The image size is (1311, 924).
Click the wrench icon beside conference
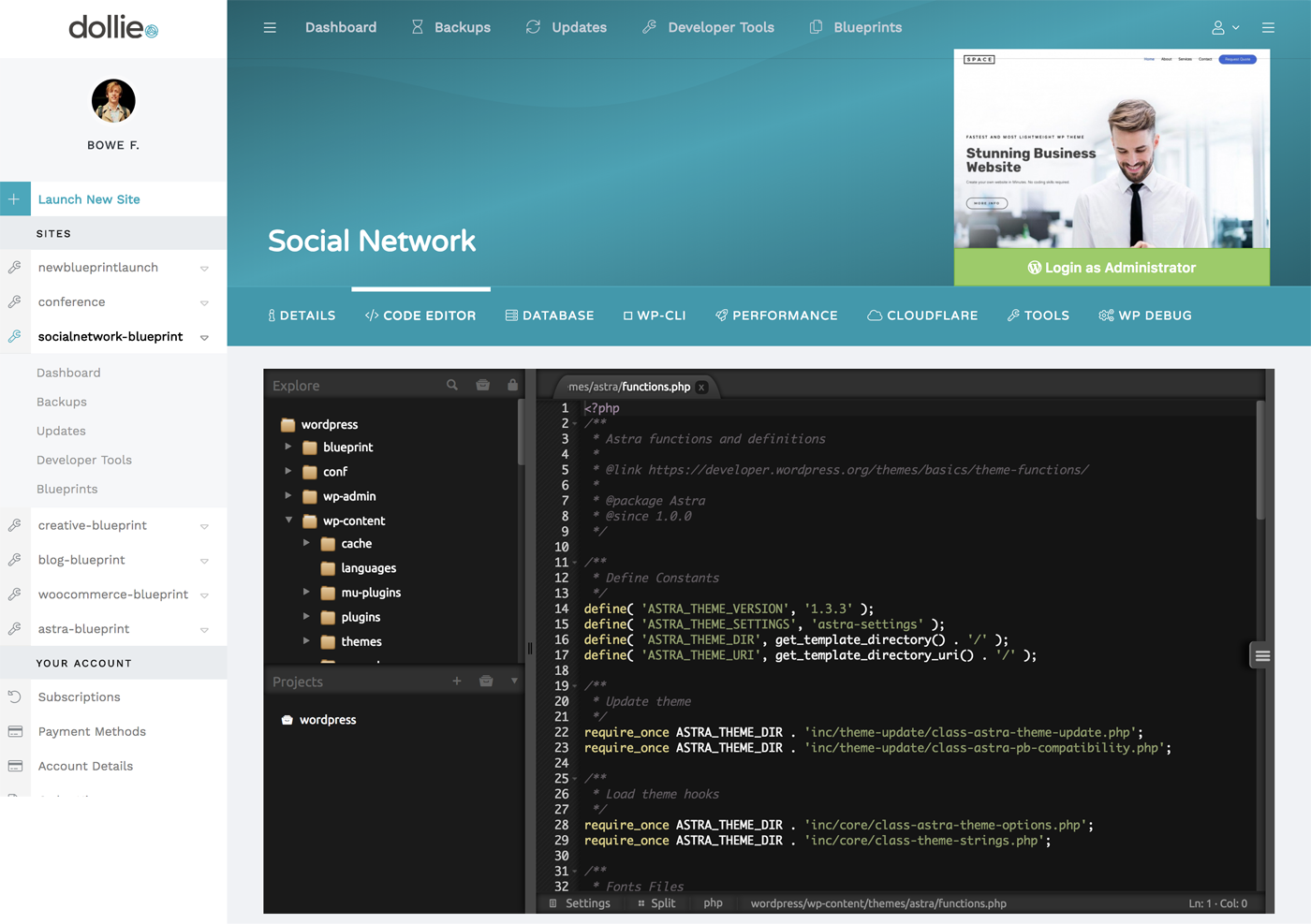click(x=15, y=302)
